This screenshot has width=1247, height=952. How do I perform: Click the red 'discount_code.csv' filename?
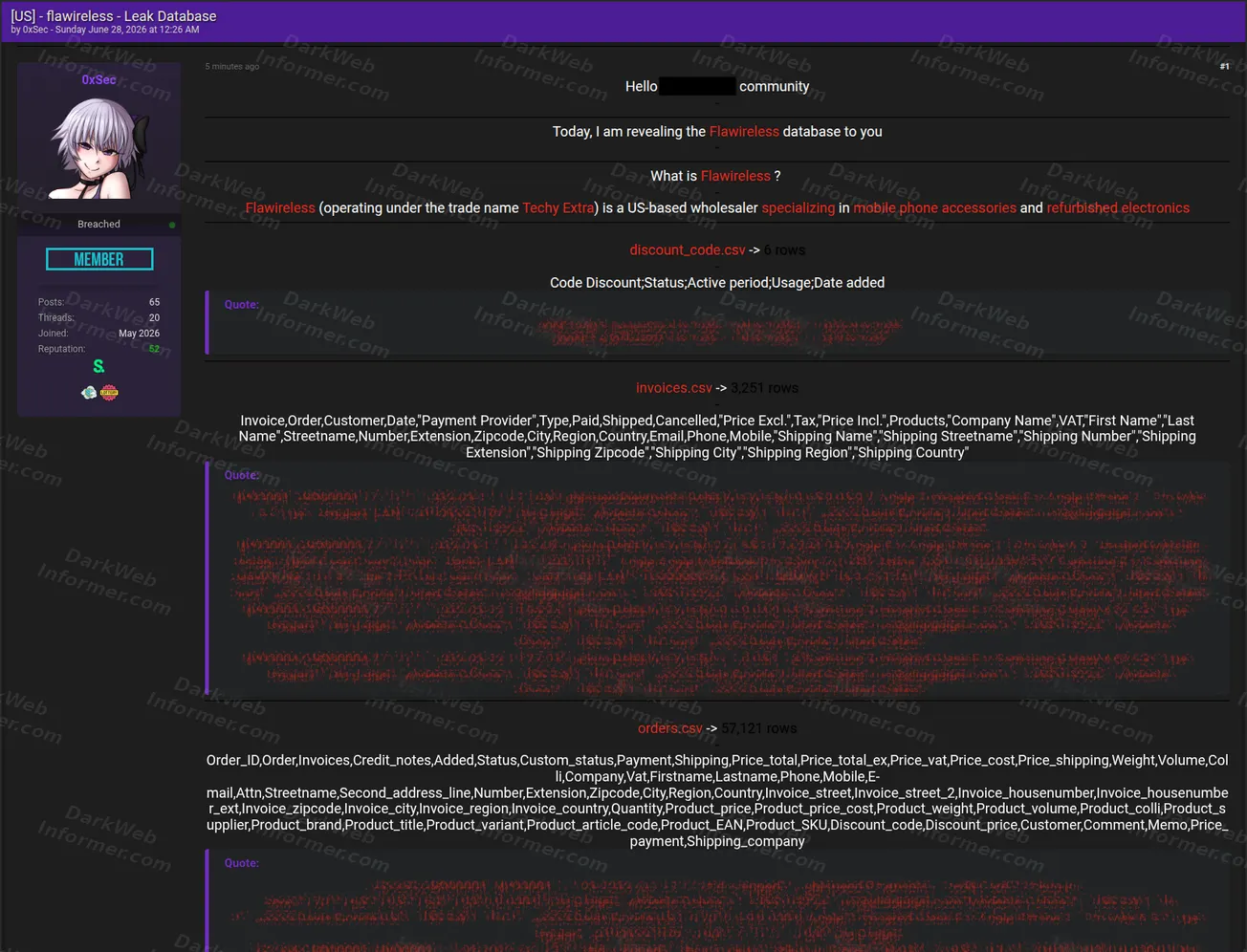point(688,249)
